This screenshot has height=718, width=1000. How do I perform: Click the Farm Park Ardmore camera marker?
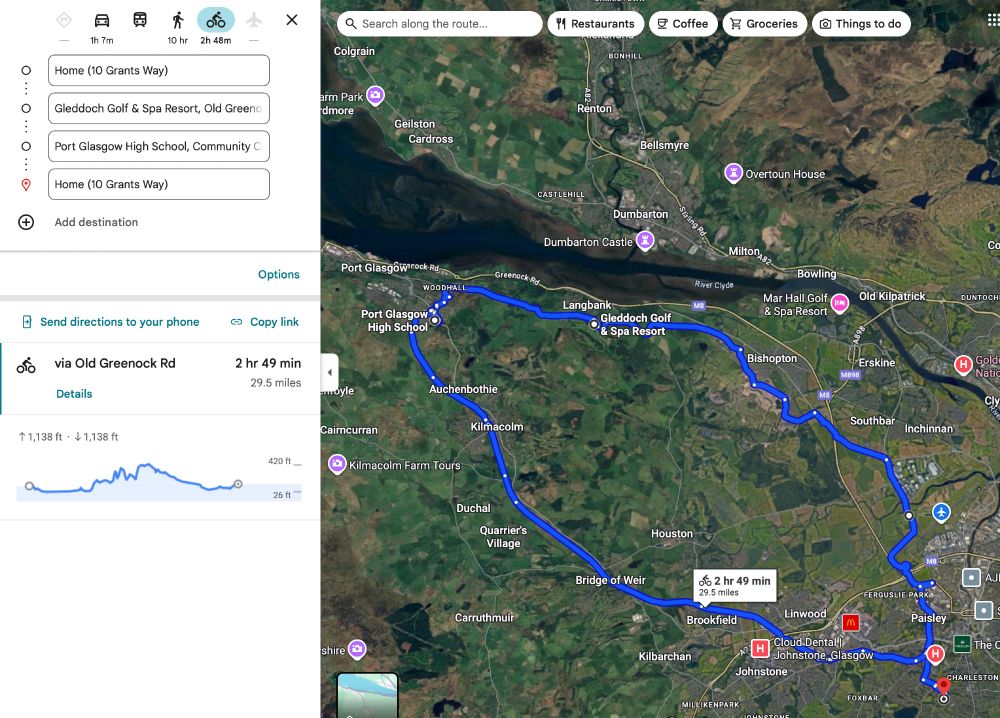376,95
